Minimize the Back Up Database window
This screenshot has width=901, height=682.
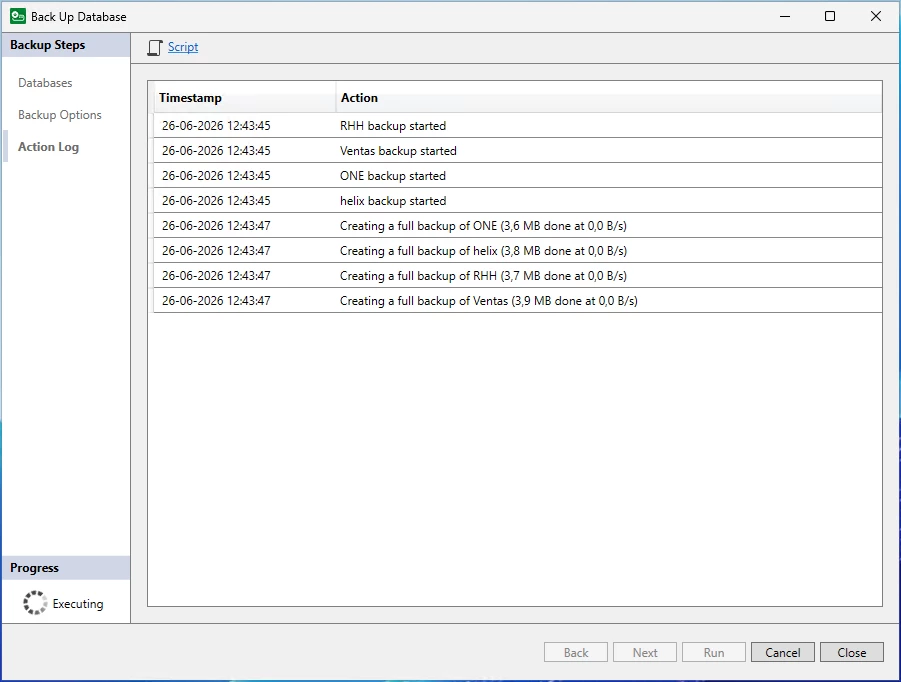tap(785, 16)
